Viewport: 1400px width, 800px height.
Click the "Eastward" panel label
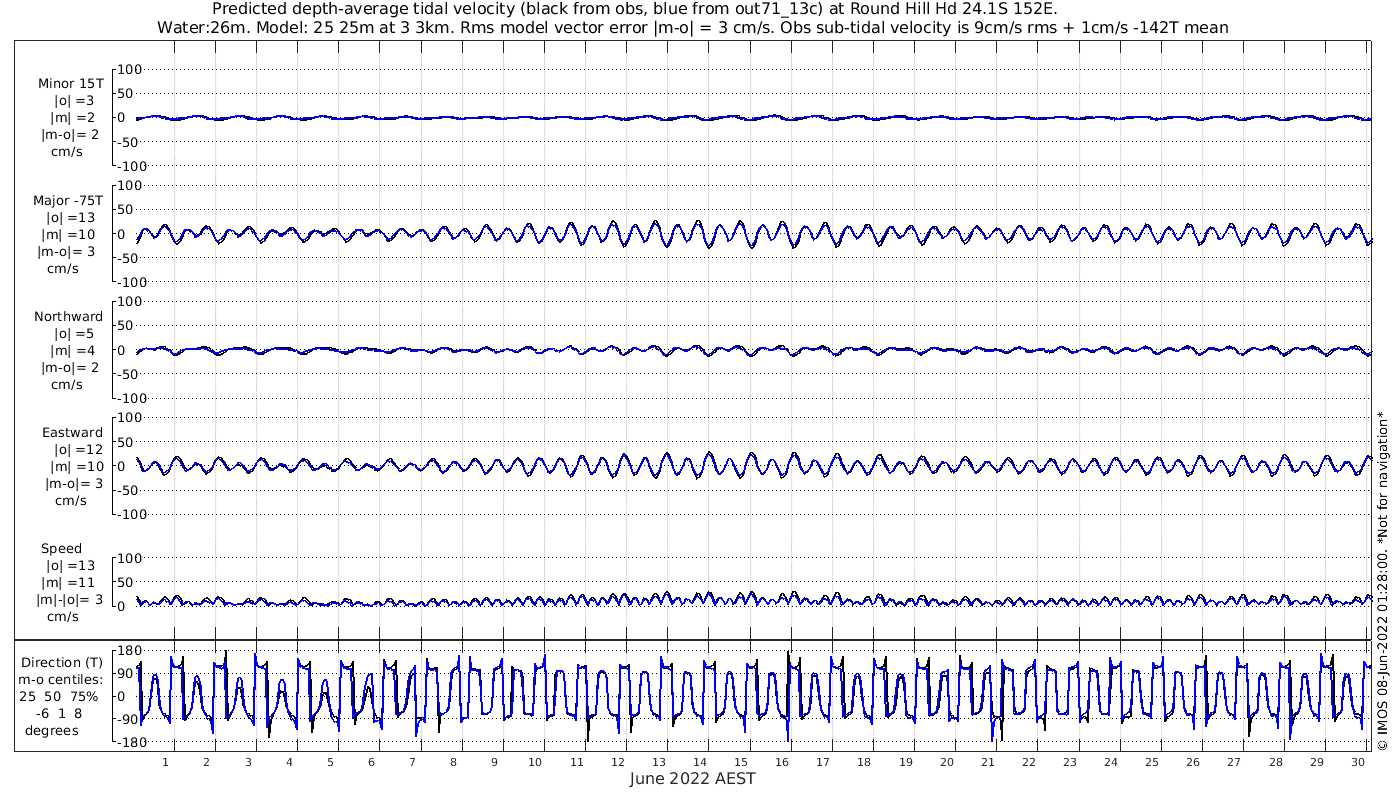pyautogui.click(x=73, y=433)
